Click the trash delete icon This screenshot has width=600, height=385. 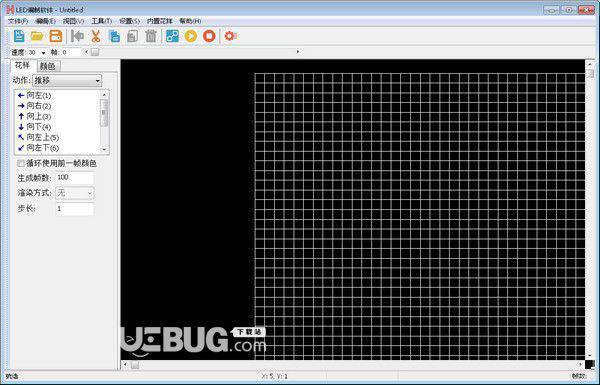tap(151, 36)
